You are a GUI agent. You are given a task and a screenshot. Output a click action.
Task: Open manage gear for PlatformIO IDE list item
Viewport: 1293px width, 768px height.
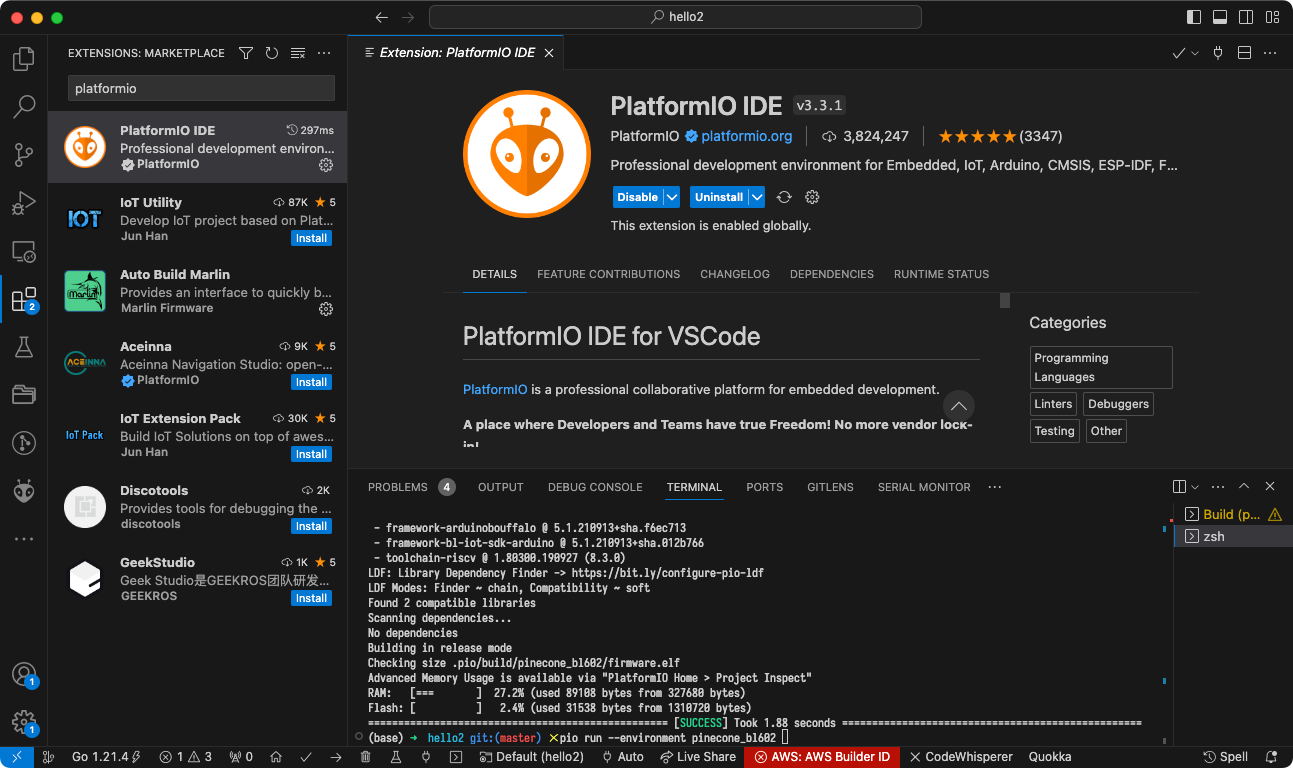326,165
